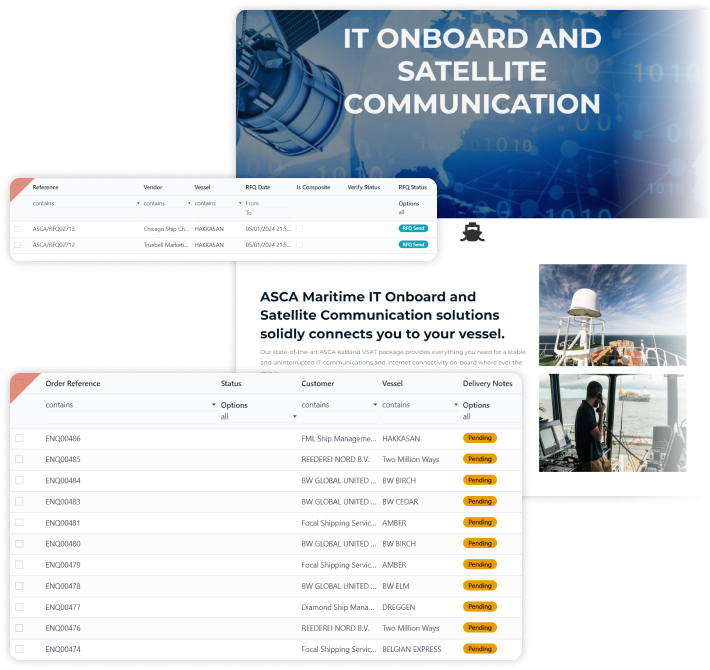Open order ENQ00483

[x=63, y=502]
